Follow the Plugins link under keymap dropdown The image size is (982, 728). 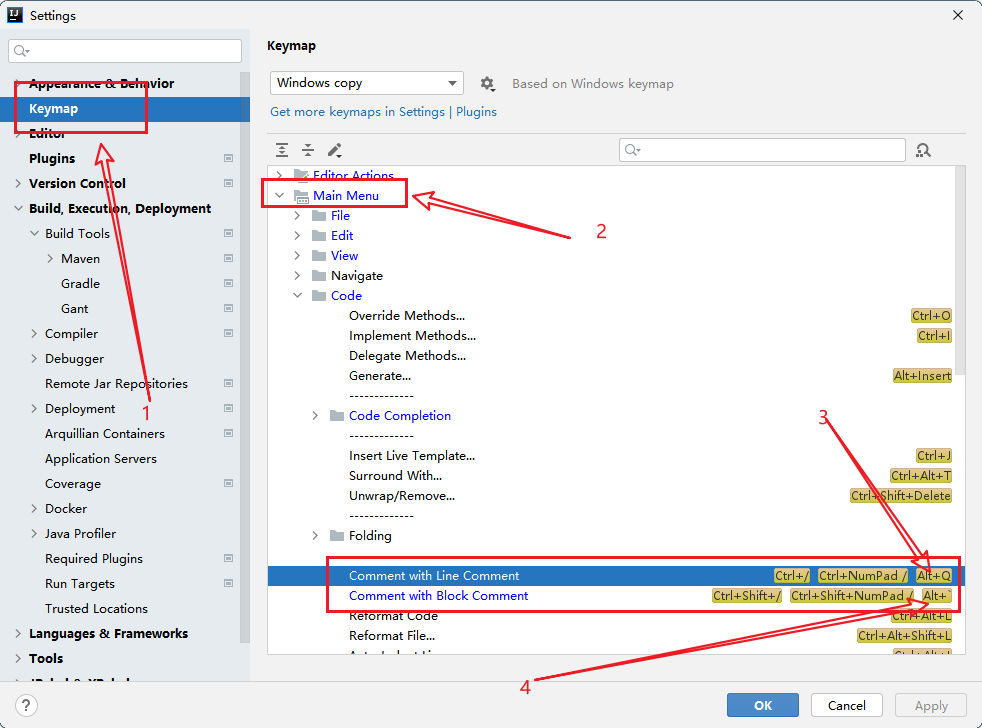coord(476,111)
